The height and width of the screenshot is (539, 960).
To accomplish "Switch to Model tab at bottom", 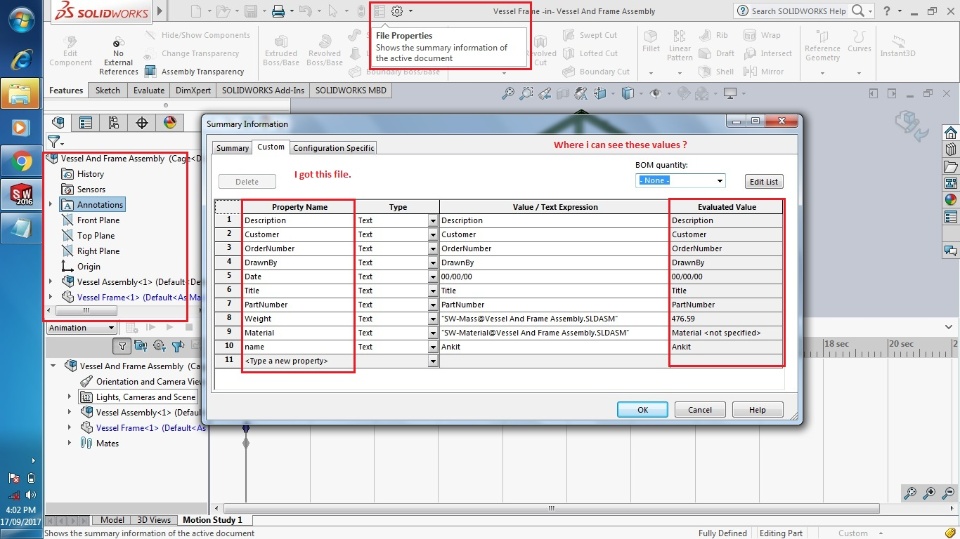I will pyautogui.click(x=112, y=520).
